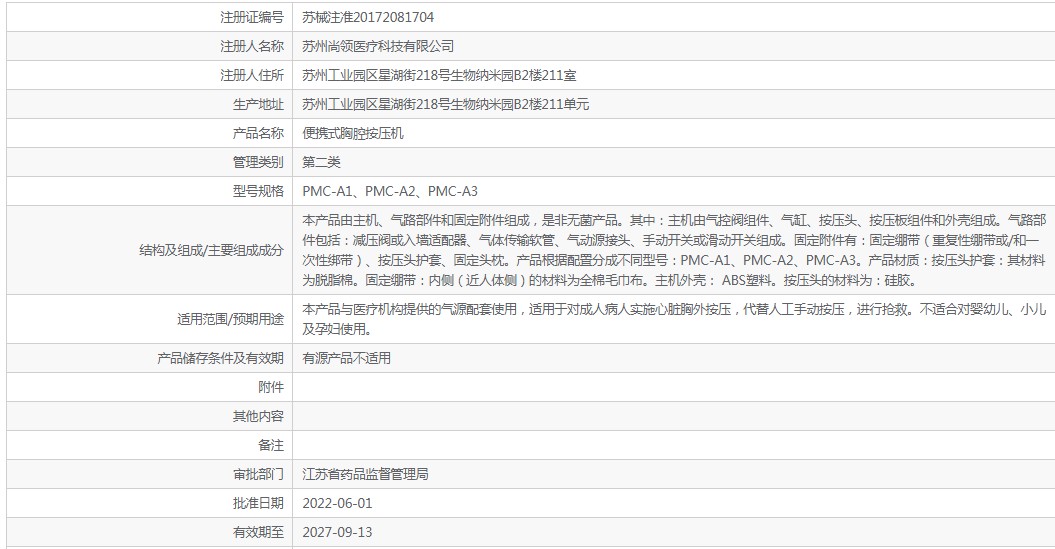The image size is (1055, 549).
Task: Click the paragraph starting 本产品由主机
Action: [674, 250]
